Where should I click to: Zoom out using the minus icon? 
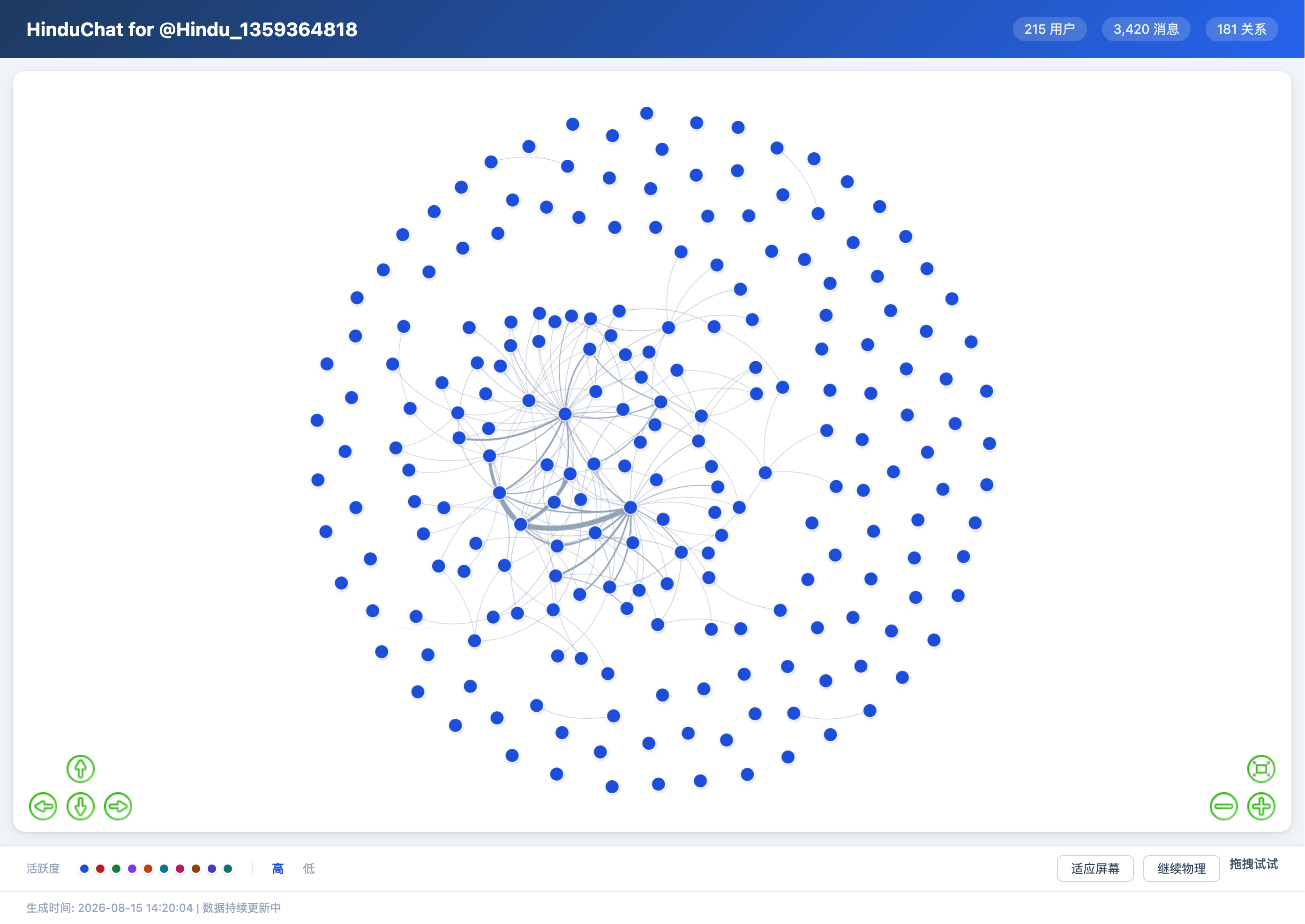1223,806
